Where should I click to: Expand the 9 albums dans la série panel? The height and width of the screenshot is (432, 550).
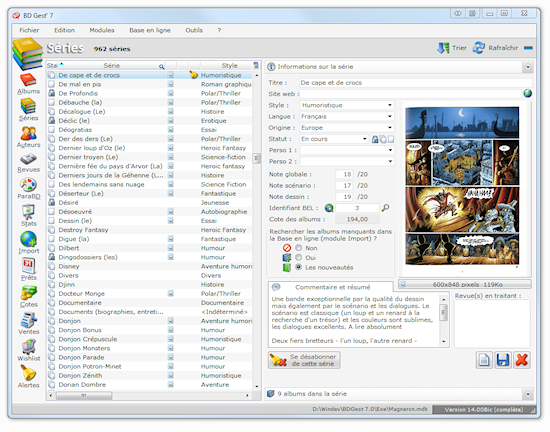(x=528, y=394)
